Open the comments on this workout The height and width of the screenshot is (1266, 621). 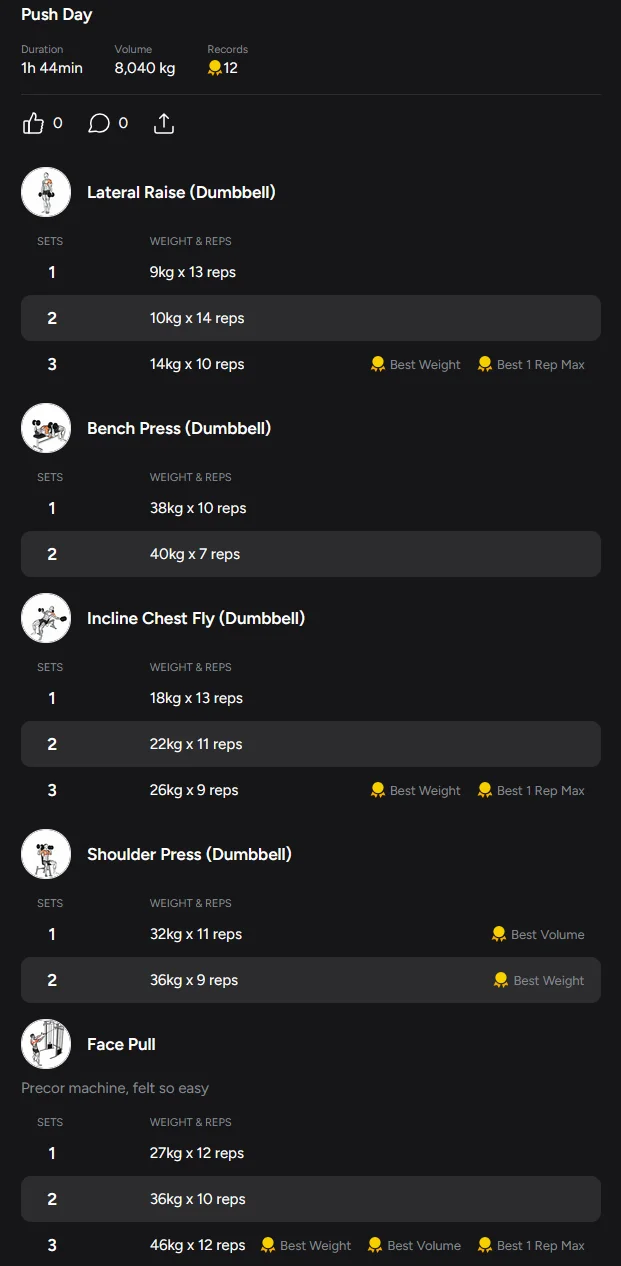(x=99, y=123)
